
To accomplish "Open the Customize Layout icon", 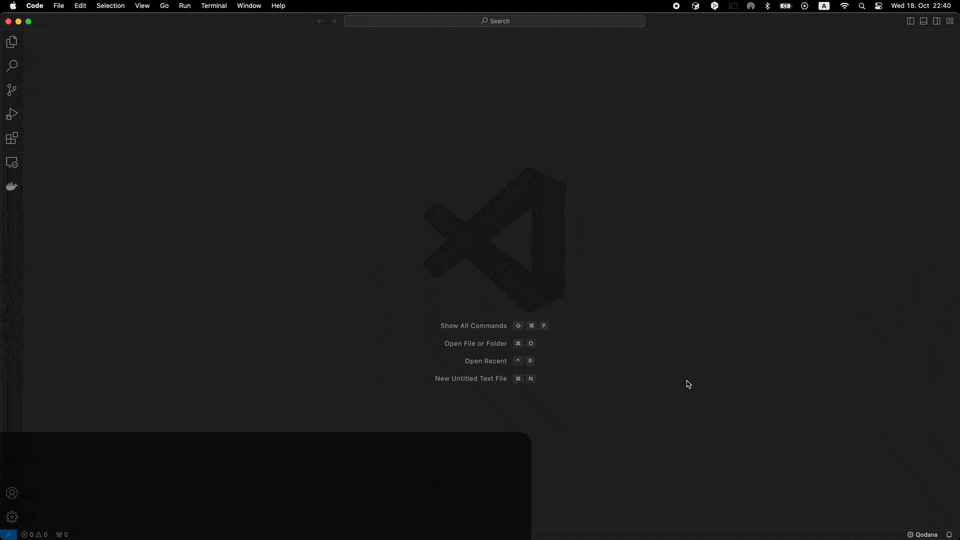I will pos(950,21).
